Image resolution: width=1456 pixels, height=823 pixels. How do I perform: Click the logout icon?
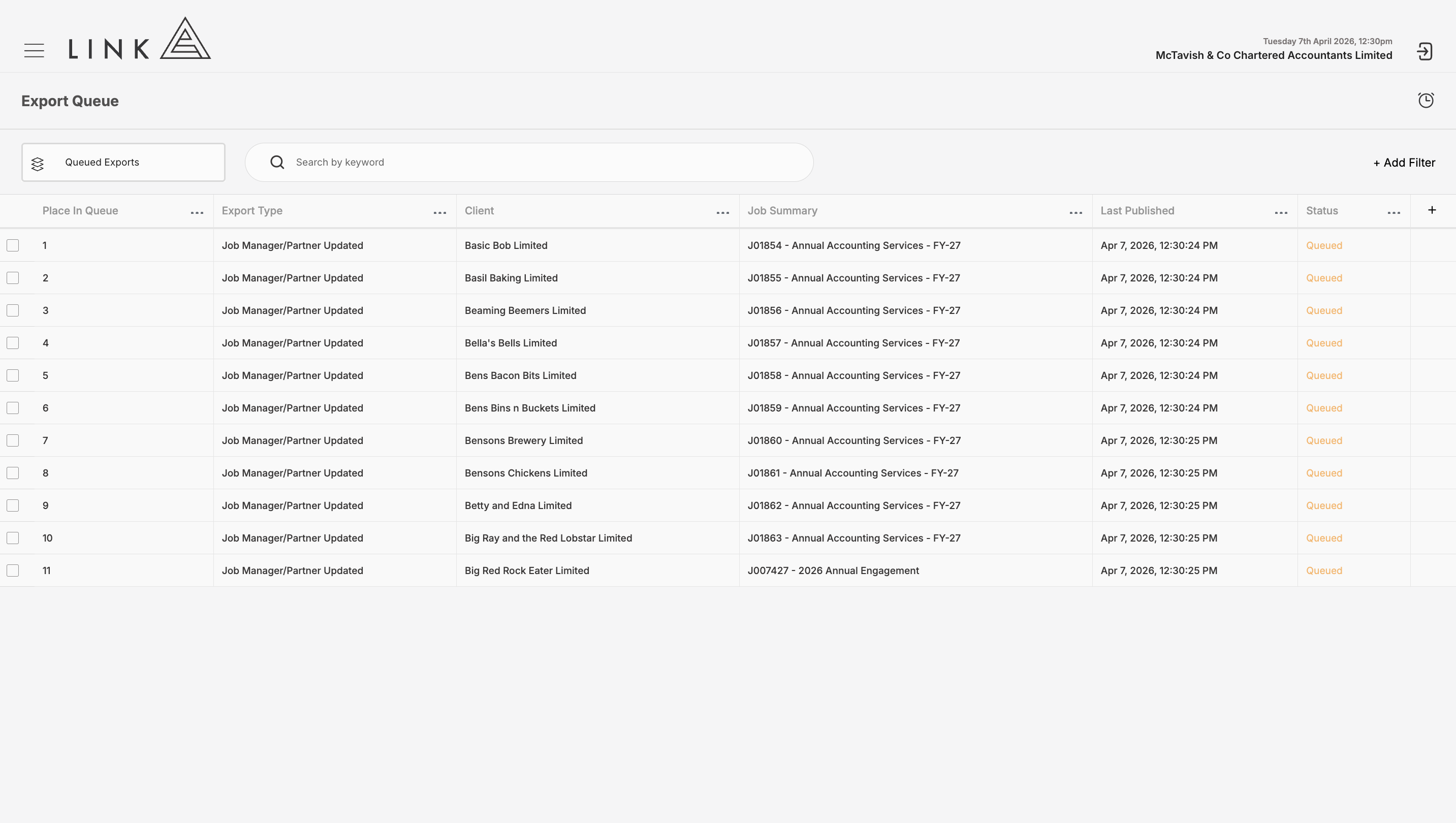[x=1425, y=51]
